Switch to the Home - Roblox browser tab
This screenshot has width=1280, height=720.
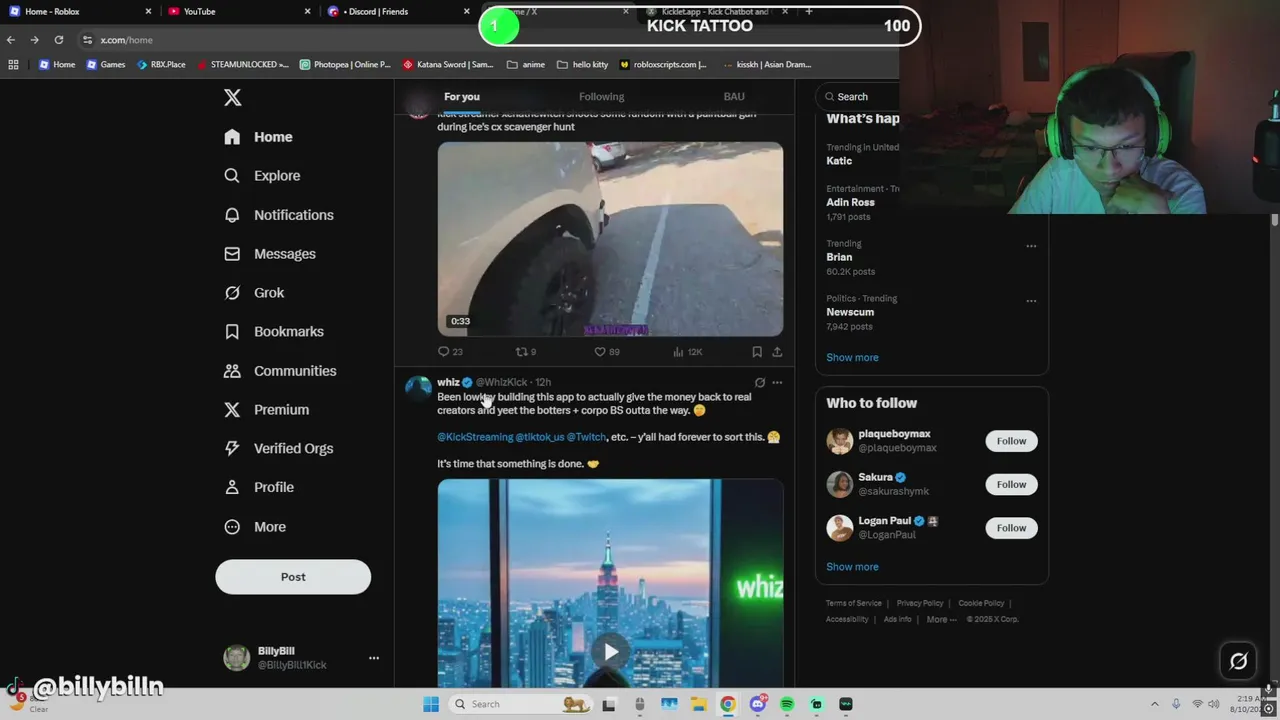(x=78, y=11)
